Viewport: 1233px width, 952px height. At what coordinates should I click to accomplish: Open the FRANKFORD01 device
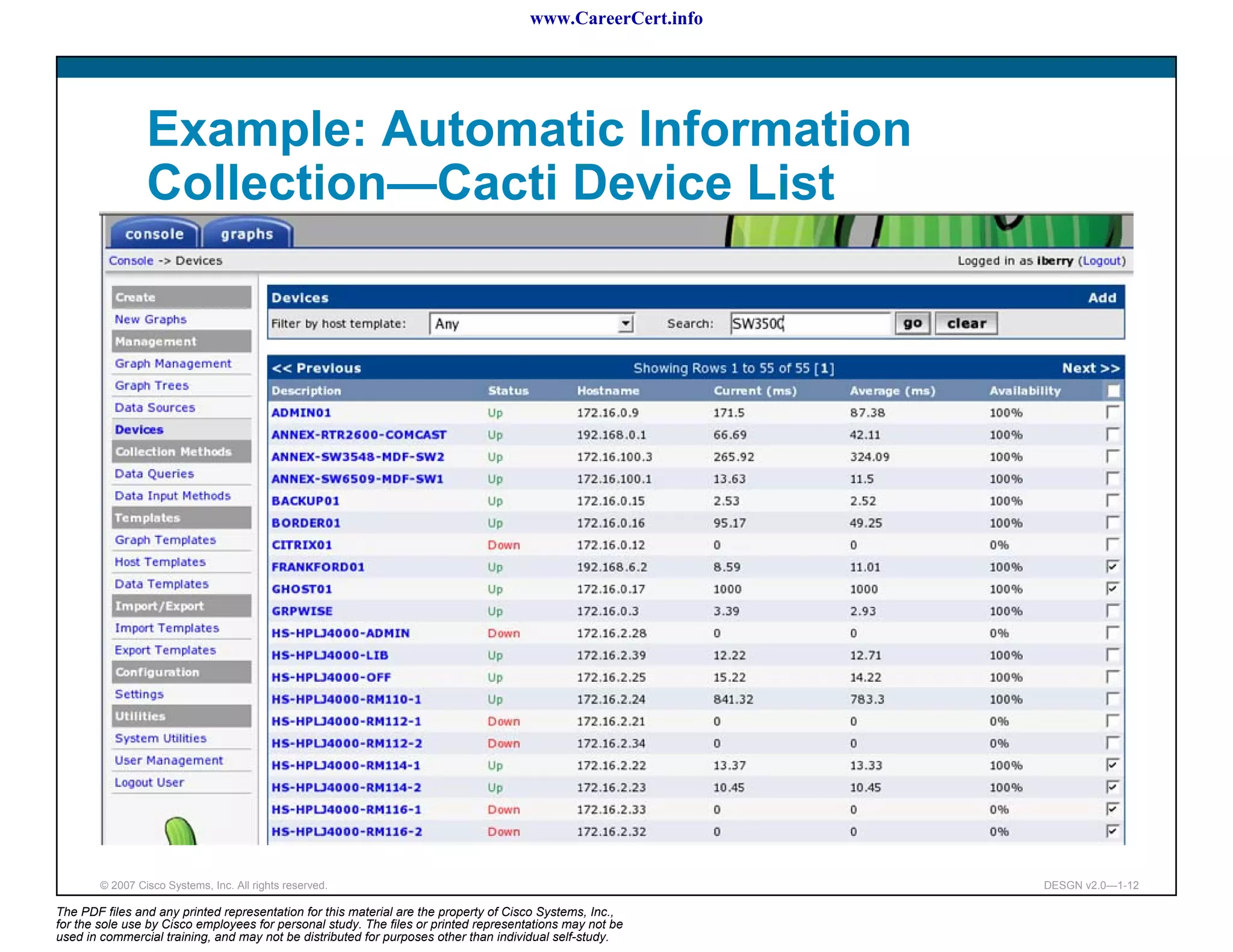[318, 567]
